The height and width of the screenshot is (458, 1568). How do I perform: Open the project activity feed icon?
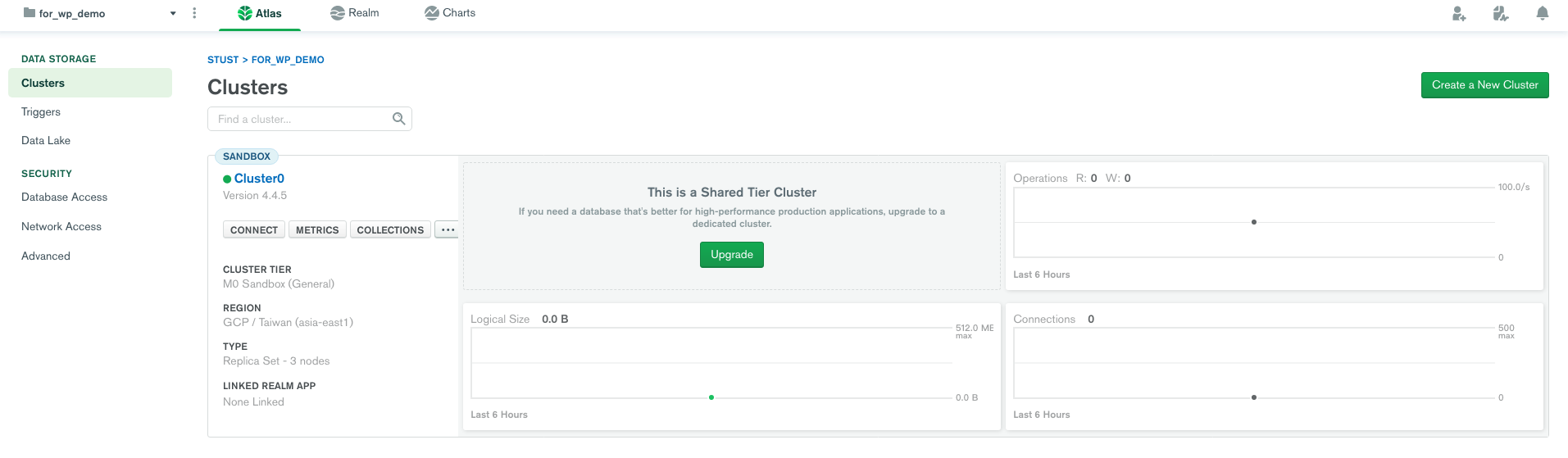pyautogui.click(x=1501, y=13)
